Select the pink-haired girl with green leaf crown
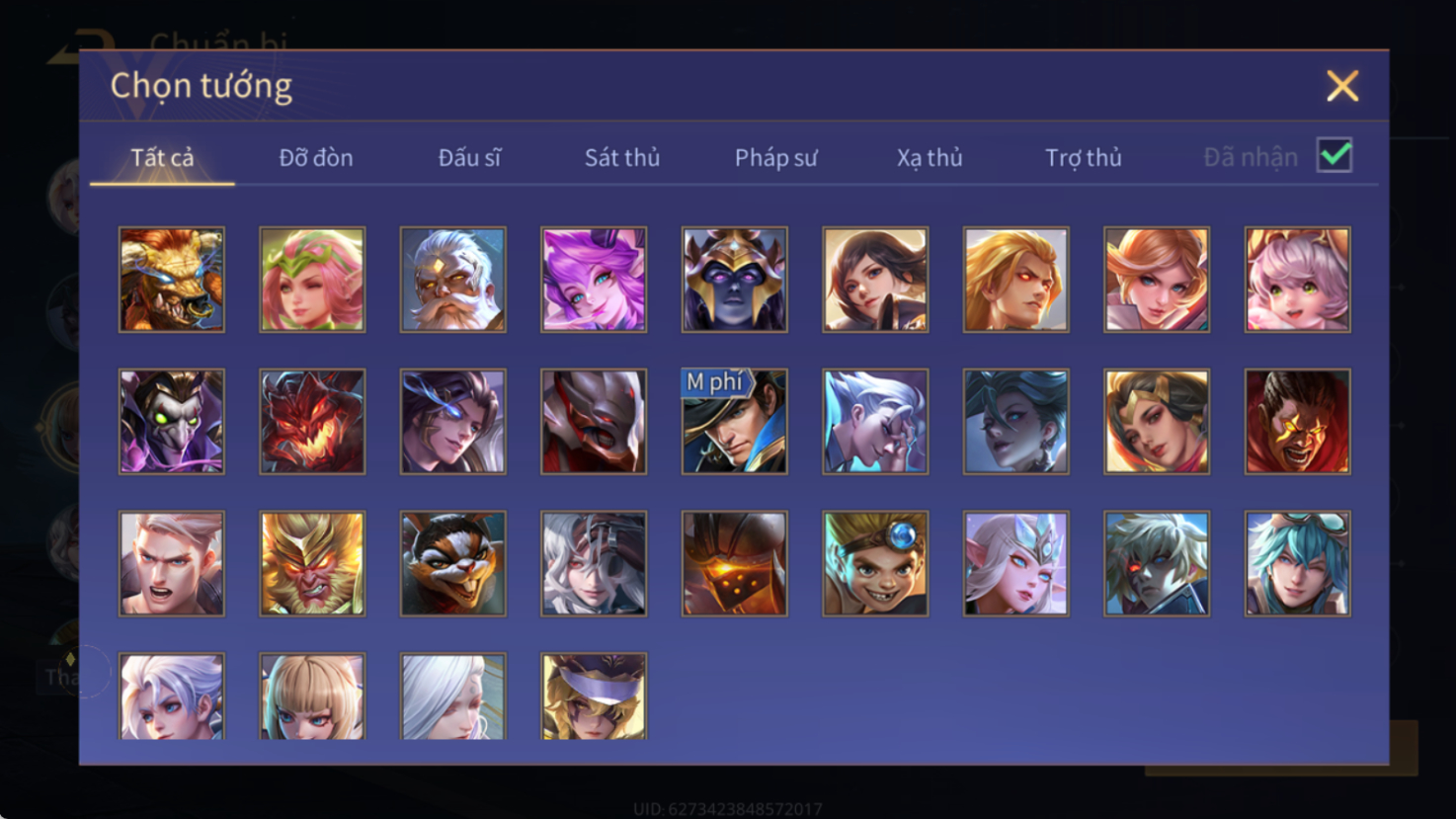1456x819 pixels. click(x=312, y=280)
